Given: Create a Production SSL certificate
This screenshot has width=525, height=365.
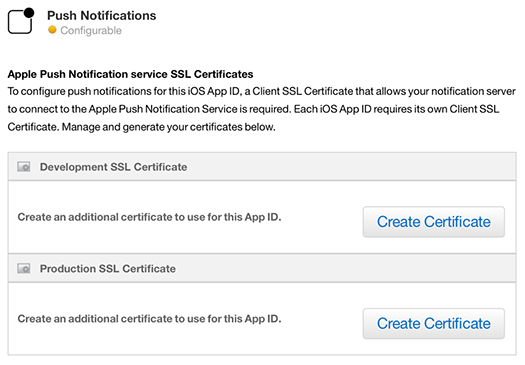Looking at the screenshot, I should [x=434, y=323].
